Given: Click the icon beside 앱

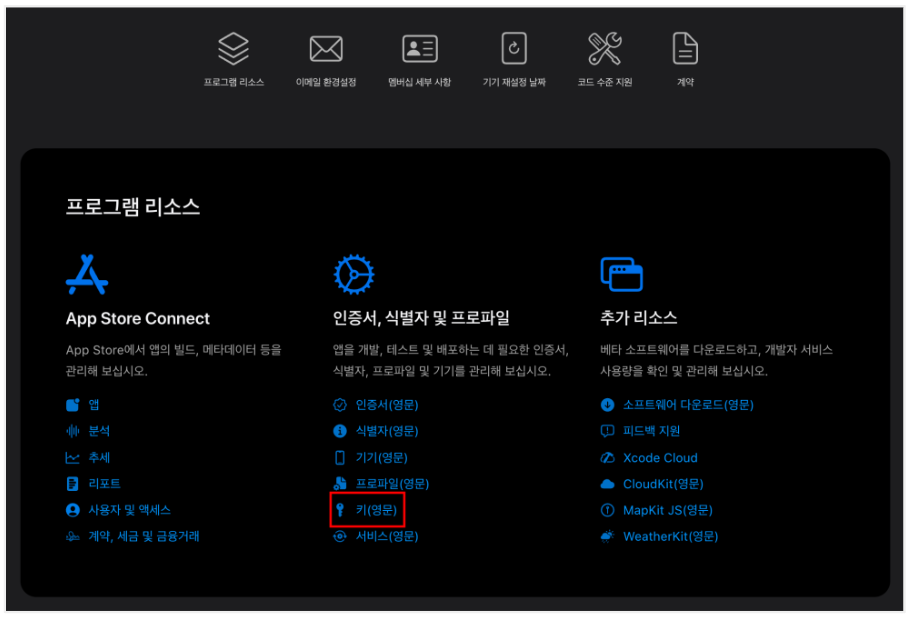Looking at the screenshot, I should pos(73,405).
